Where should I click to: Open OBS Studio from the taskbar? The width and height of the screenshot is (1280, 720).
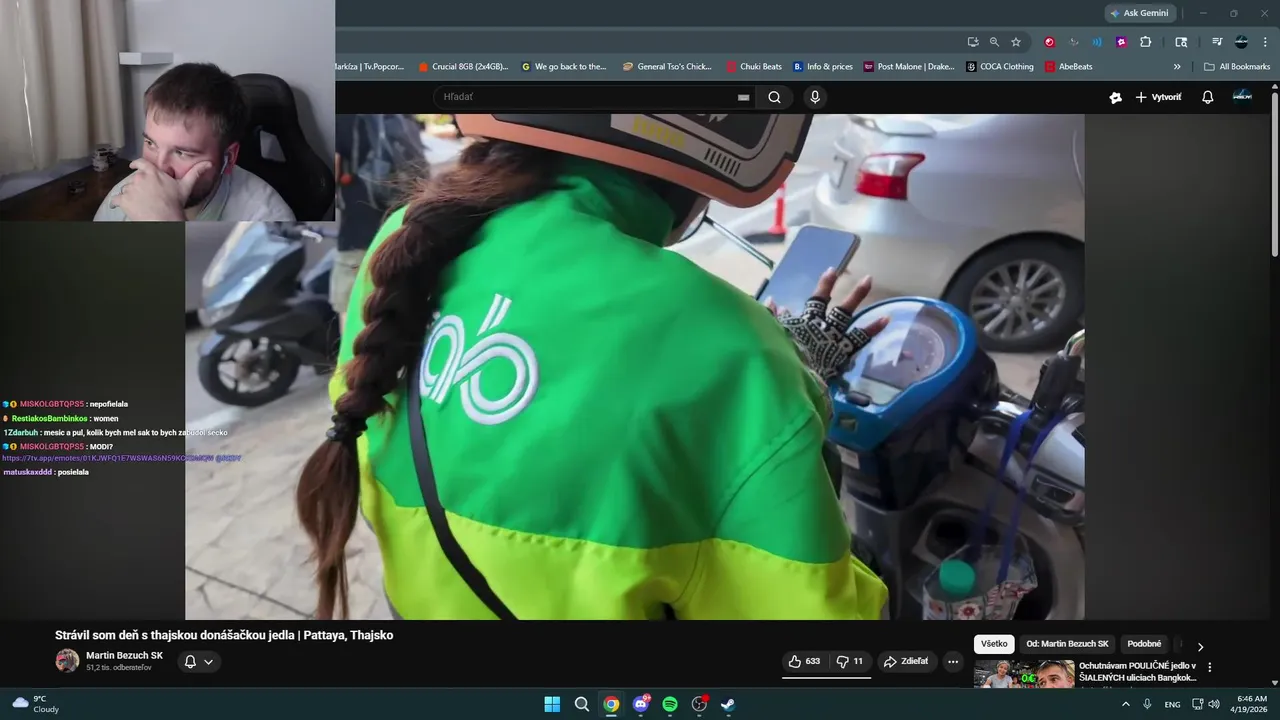(x=699, y=704)
